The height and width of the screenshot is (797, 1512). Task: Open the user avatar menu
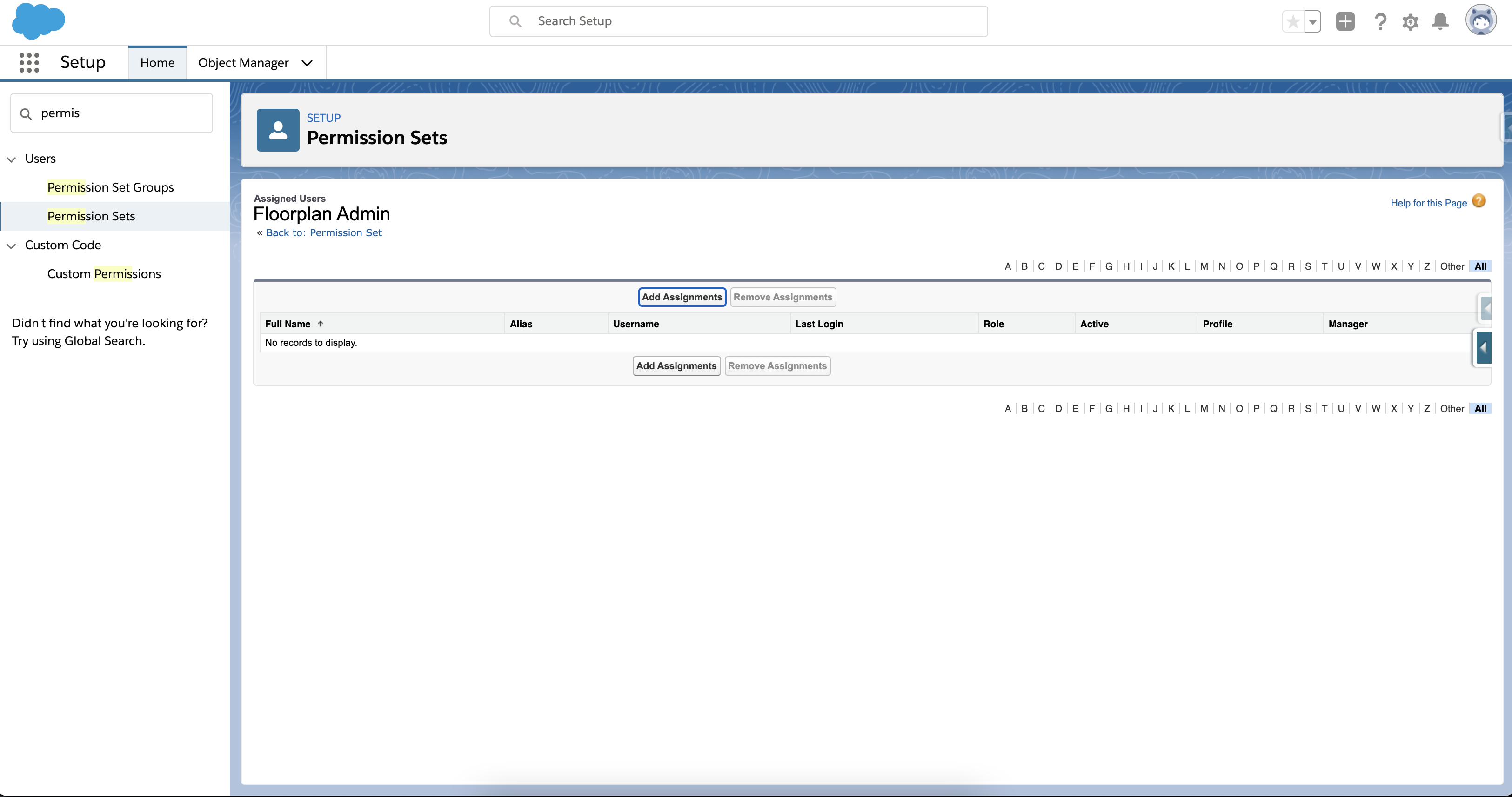[x=1481, y=21]
